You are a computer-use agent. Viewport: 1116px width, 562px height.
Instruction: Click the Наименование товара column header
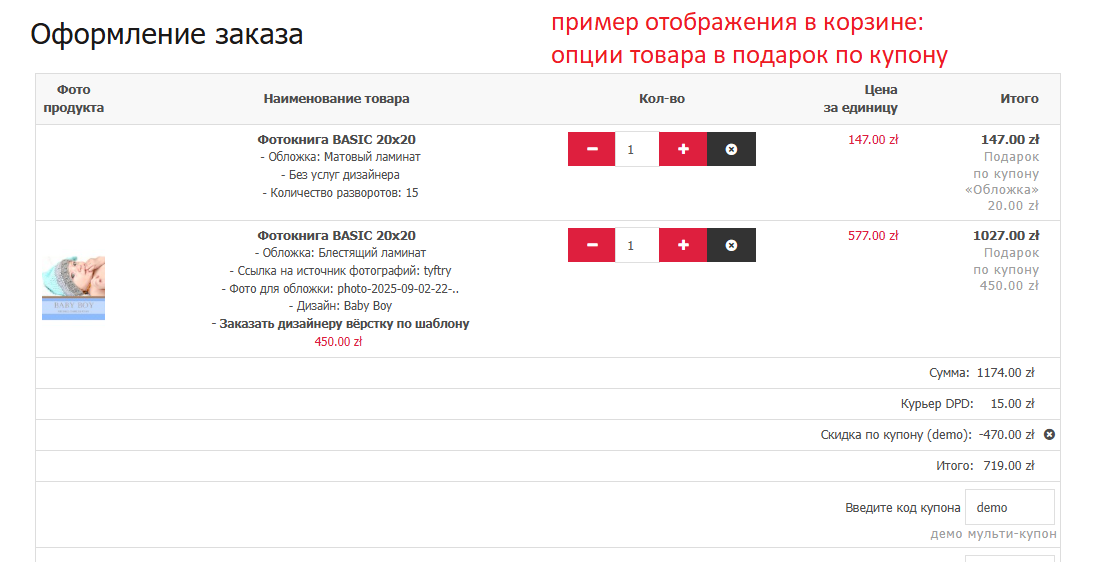coord(336,99)
